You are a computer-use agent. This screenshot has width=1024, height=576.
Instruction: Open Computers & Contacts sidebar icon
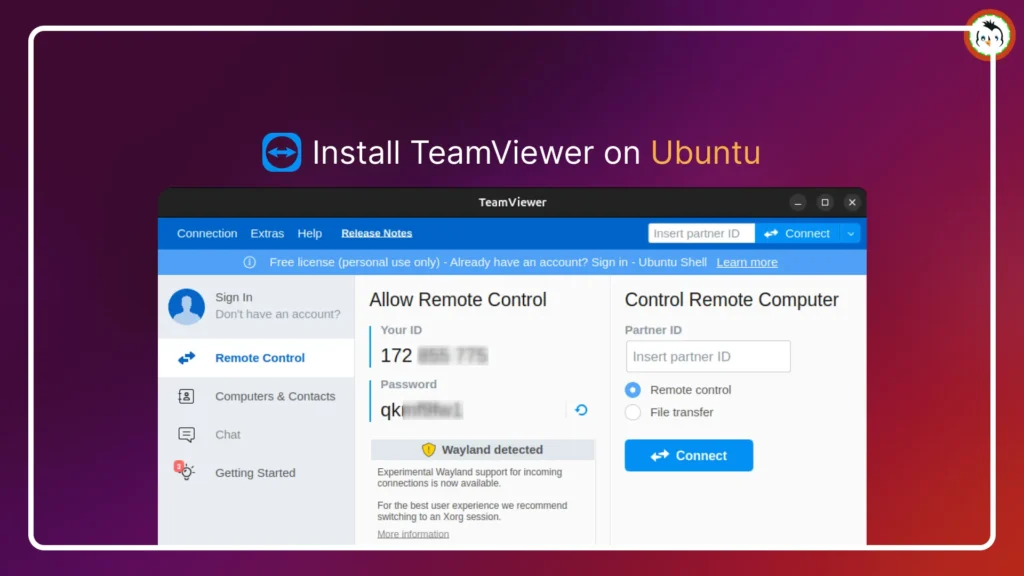pos(186,396)
